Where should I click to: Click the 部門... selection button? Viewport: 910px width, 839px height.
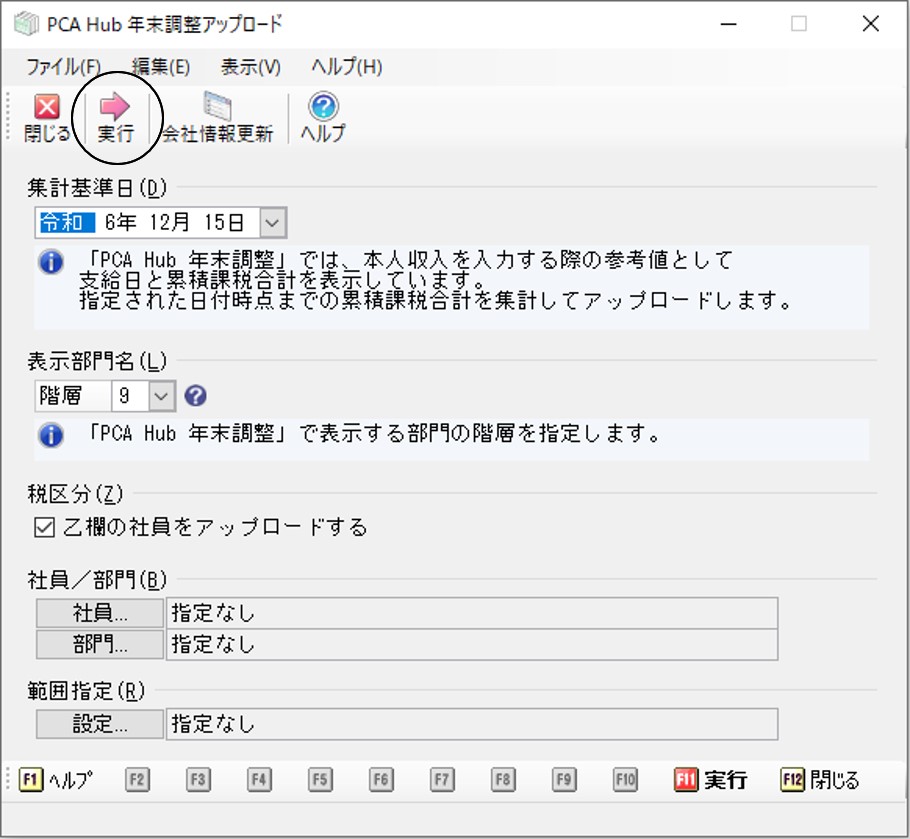[x=100, y=644]
